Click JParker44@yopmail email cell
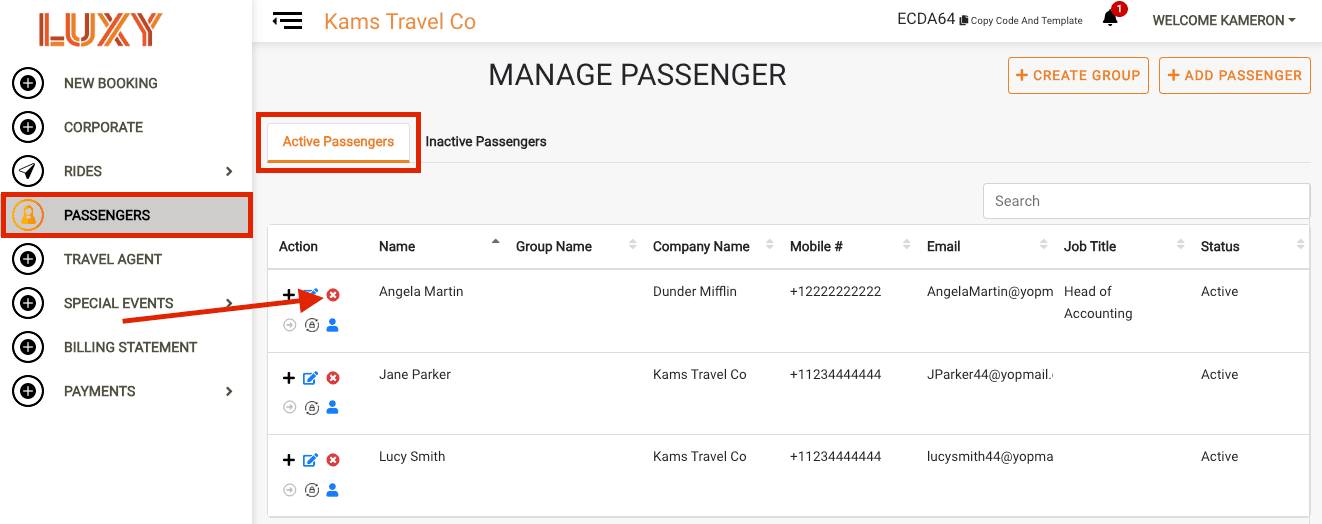 click(x=990, y=375)
